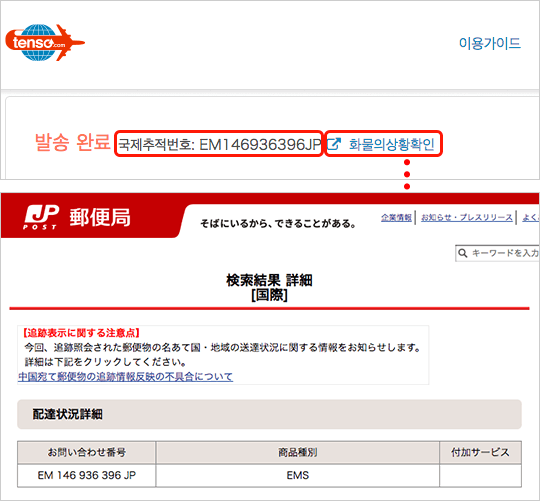540x501 pixels.
Task: Click the external link icon beside 화물의상황확인
Action: coord(334,144)
